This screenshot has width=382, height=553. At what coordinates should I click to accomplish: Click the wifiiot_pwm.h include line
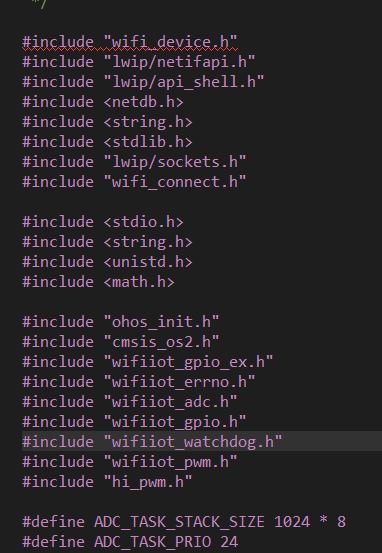click(x=130, y=462)
